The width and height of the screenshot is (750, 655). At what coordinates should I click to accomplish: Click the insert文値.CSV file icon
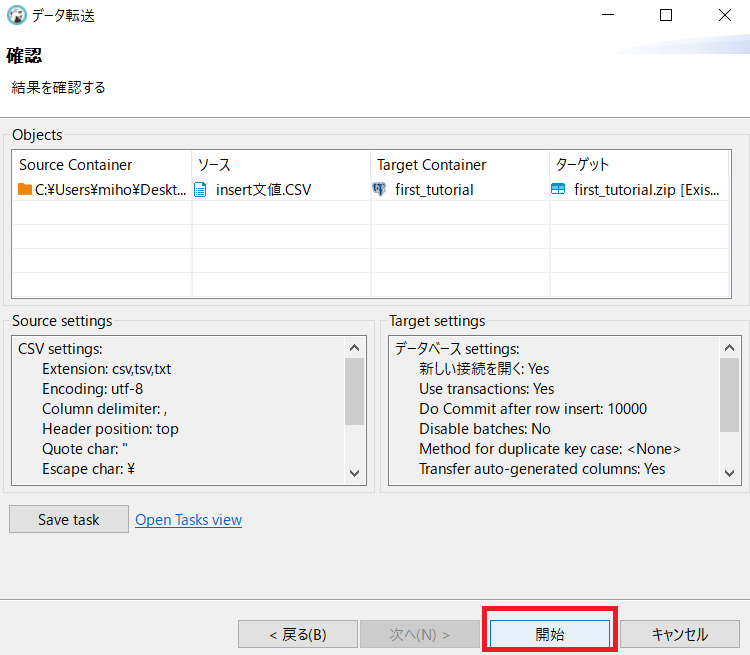coord(200,190)
